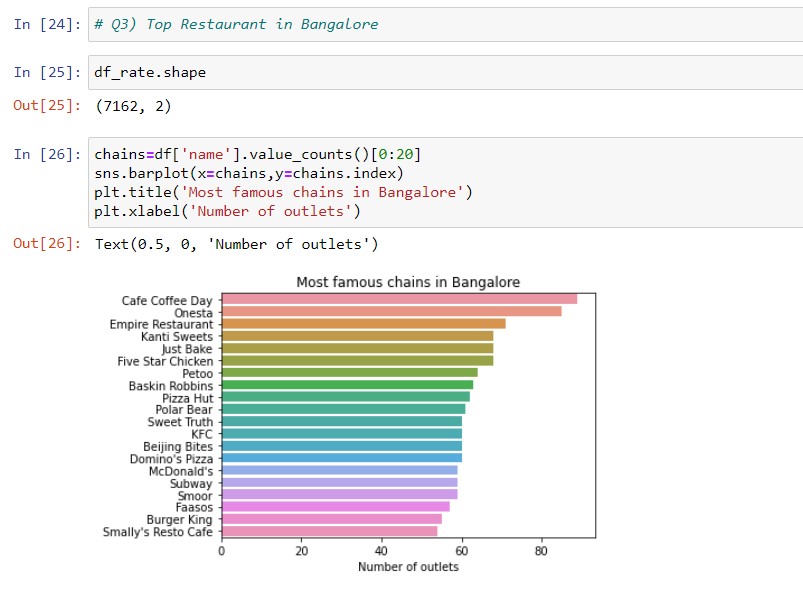
Task: Click the Beijing Bites axis label
Action: [x=178, y=447]
